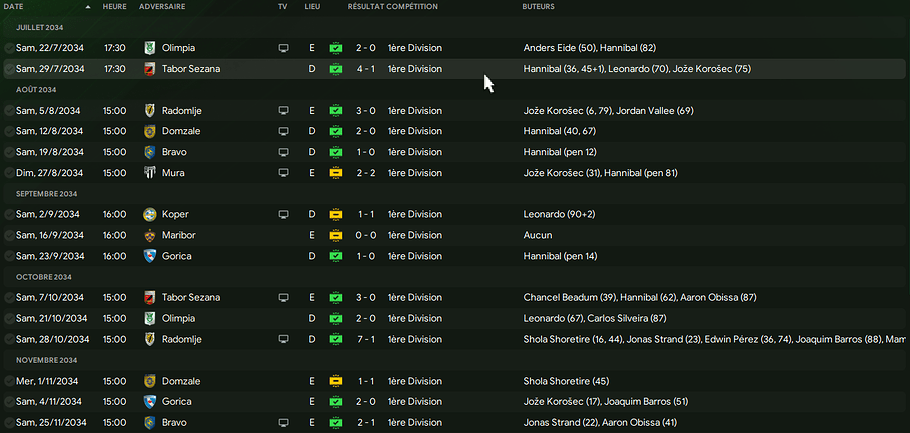Viewport: 910px width, 433px height.
Task: Click the green win icon on the 29/7/2034 Tabor Sezana row
Action: point(336,69)
